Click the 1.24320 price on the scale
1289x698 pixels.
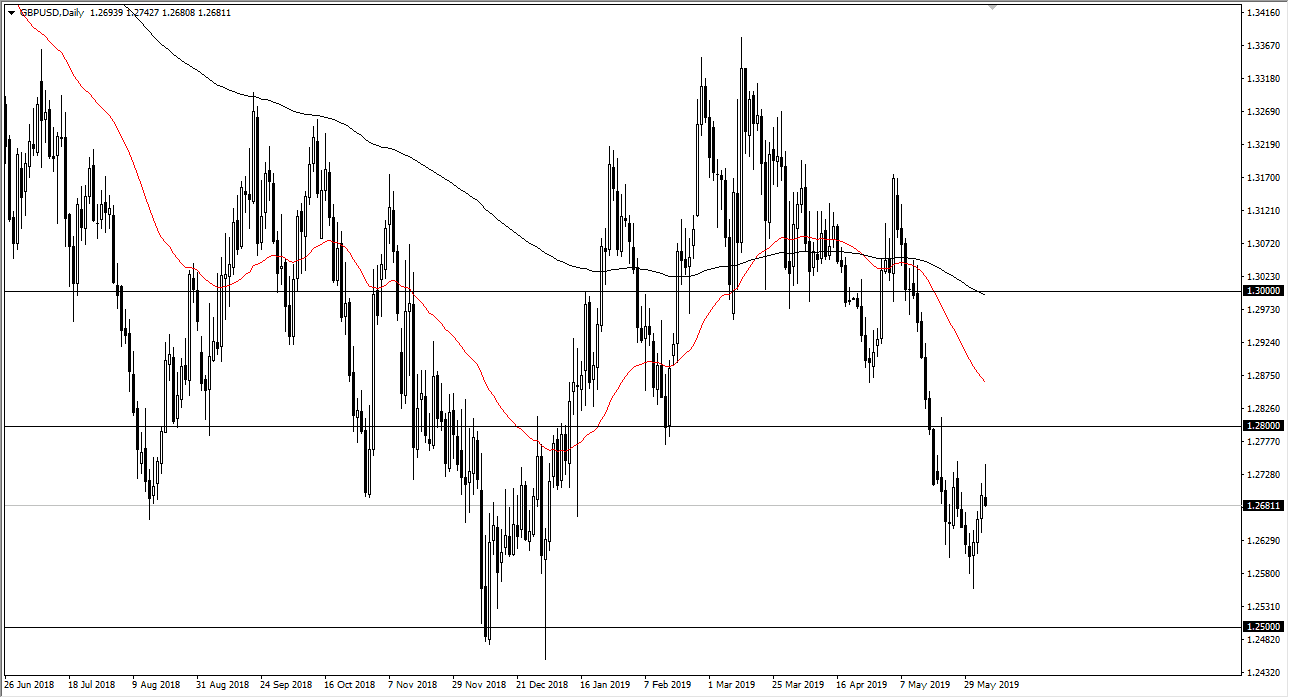point(1264,673)
